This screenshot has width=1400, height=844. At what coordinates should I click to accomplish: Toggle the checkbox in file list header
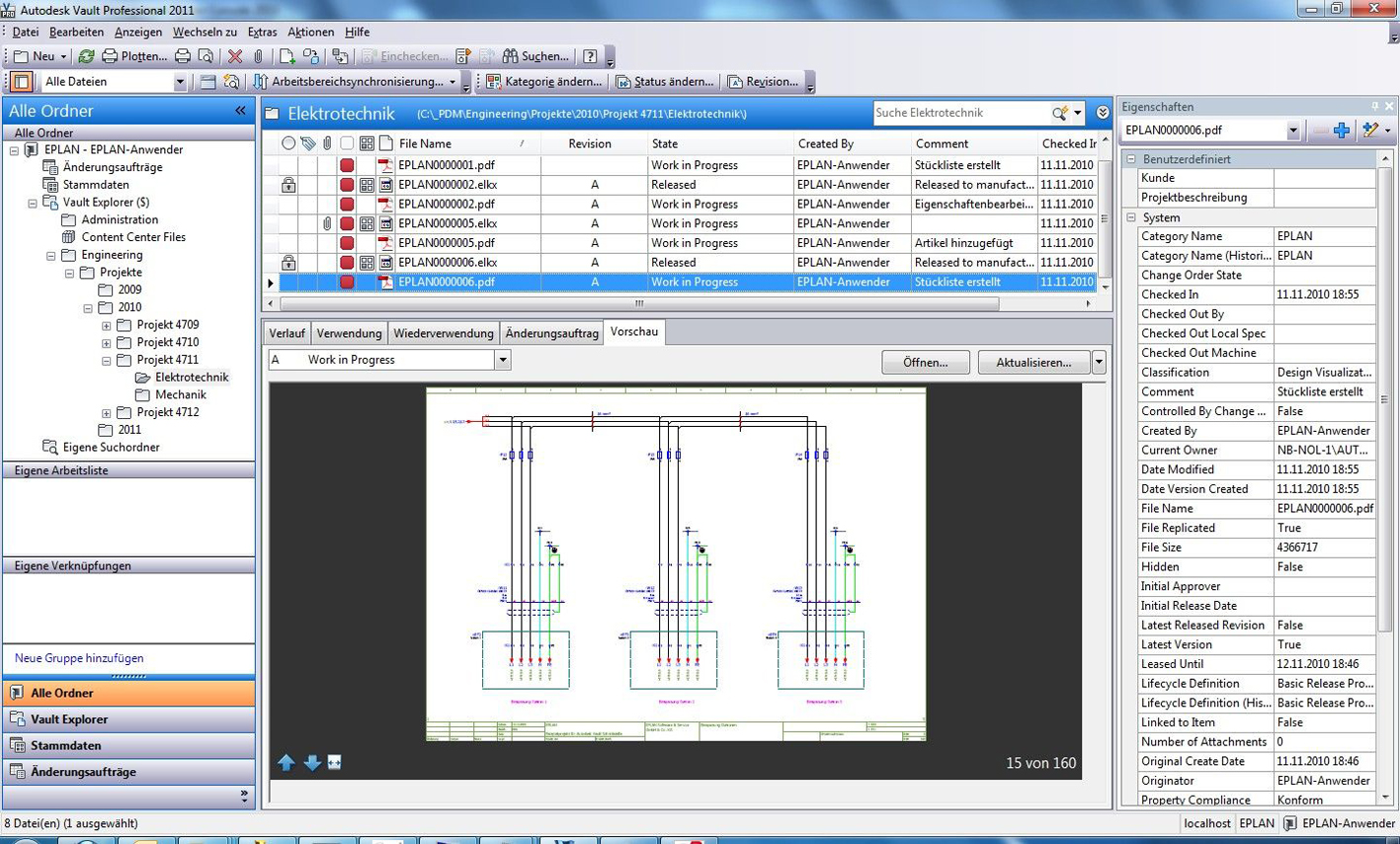point(347,143)
